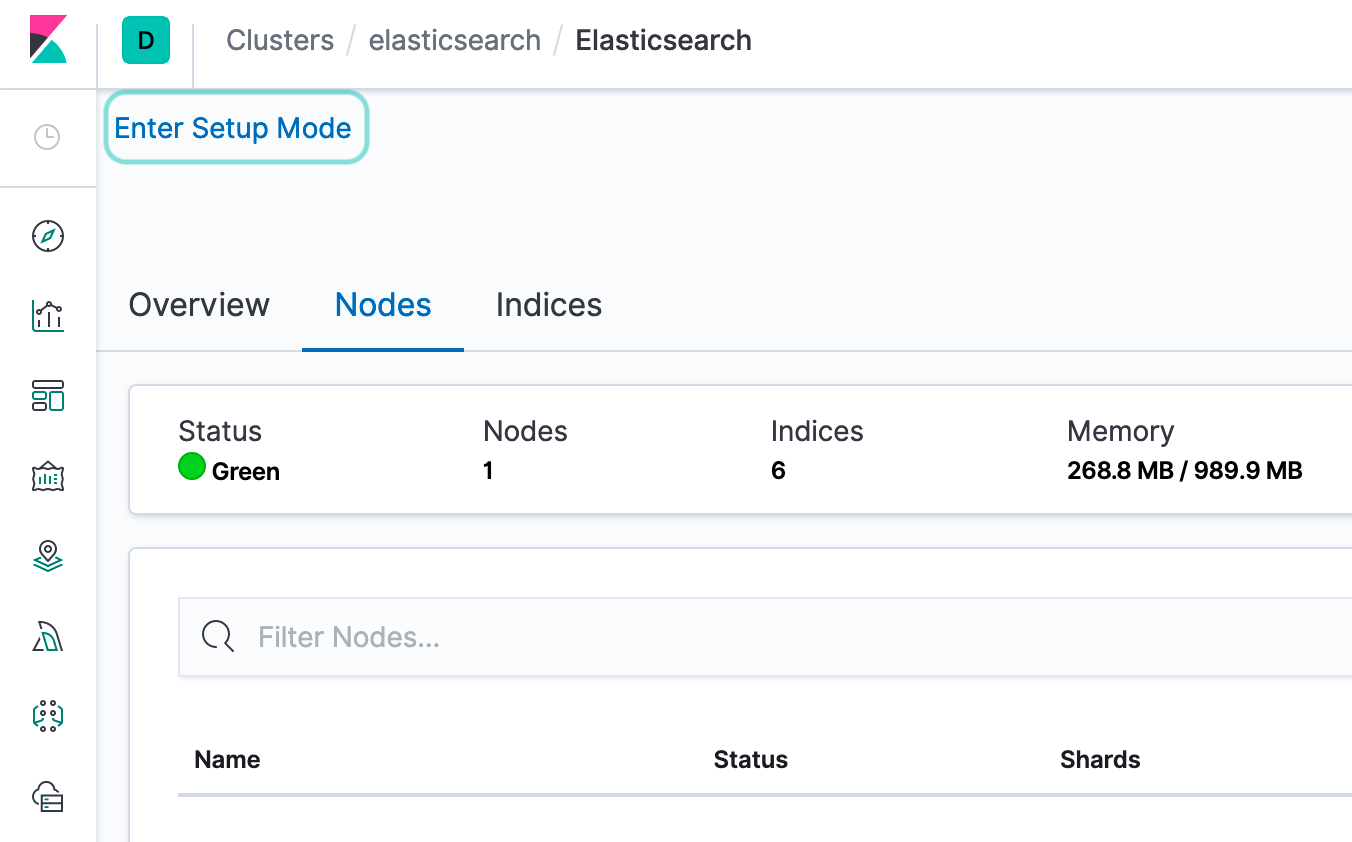Open Maps icon in sidebar
Image resolution: width=1352 pixels, height=842 pixels.
tap(48, 556)
